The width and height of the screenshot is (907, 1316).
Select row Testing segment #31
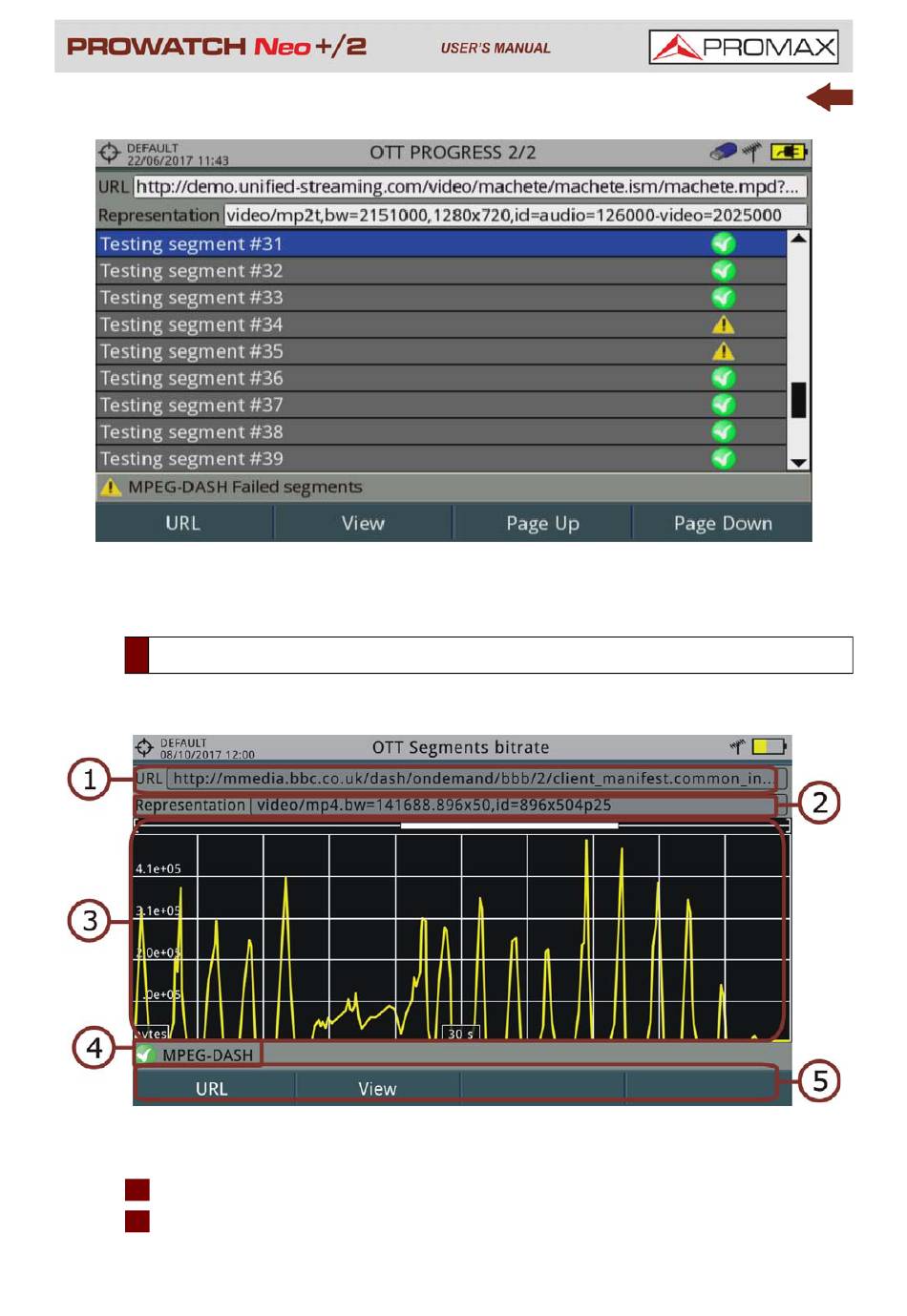(441, 243)
